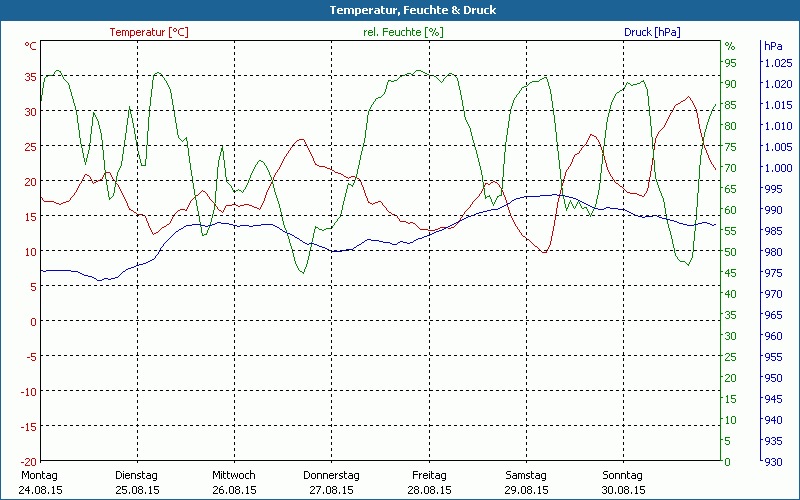800x500 pixels.
Task: Click the chart title "Temperatur, Feuchte & Druck"
Action: click(413, 10)
